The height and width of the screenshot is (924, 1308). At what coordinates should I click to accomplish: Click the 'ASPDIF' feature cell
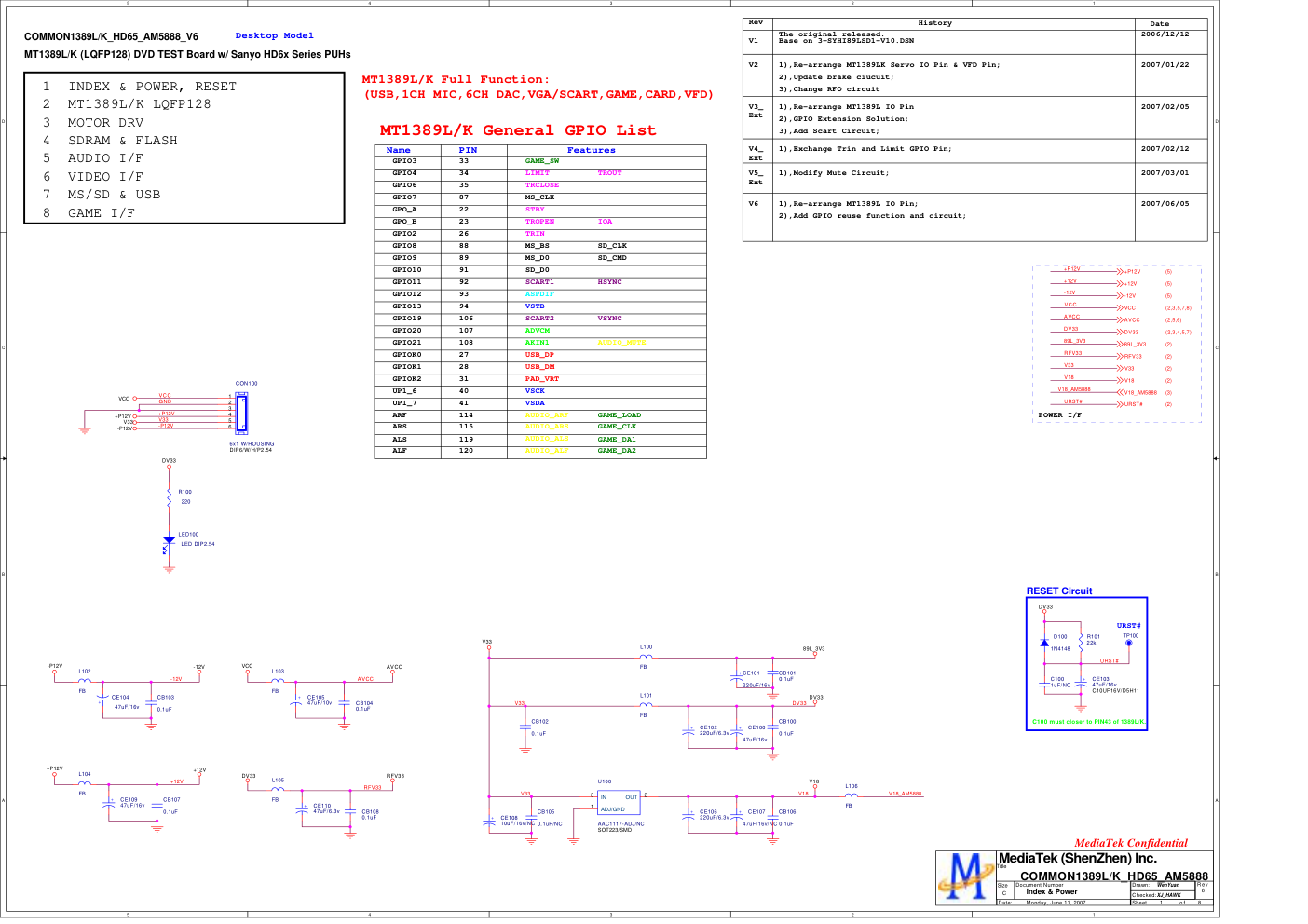tap(539, 294)
